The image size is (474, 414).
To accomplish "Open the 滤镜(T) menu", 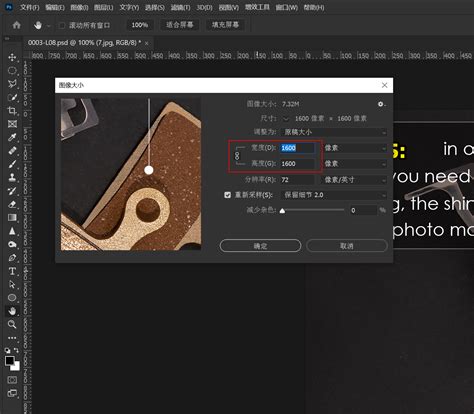I will click(x=180, y=7).
